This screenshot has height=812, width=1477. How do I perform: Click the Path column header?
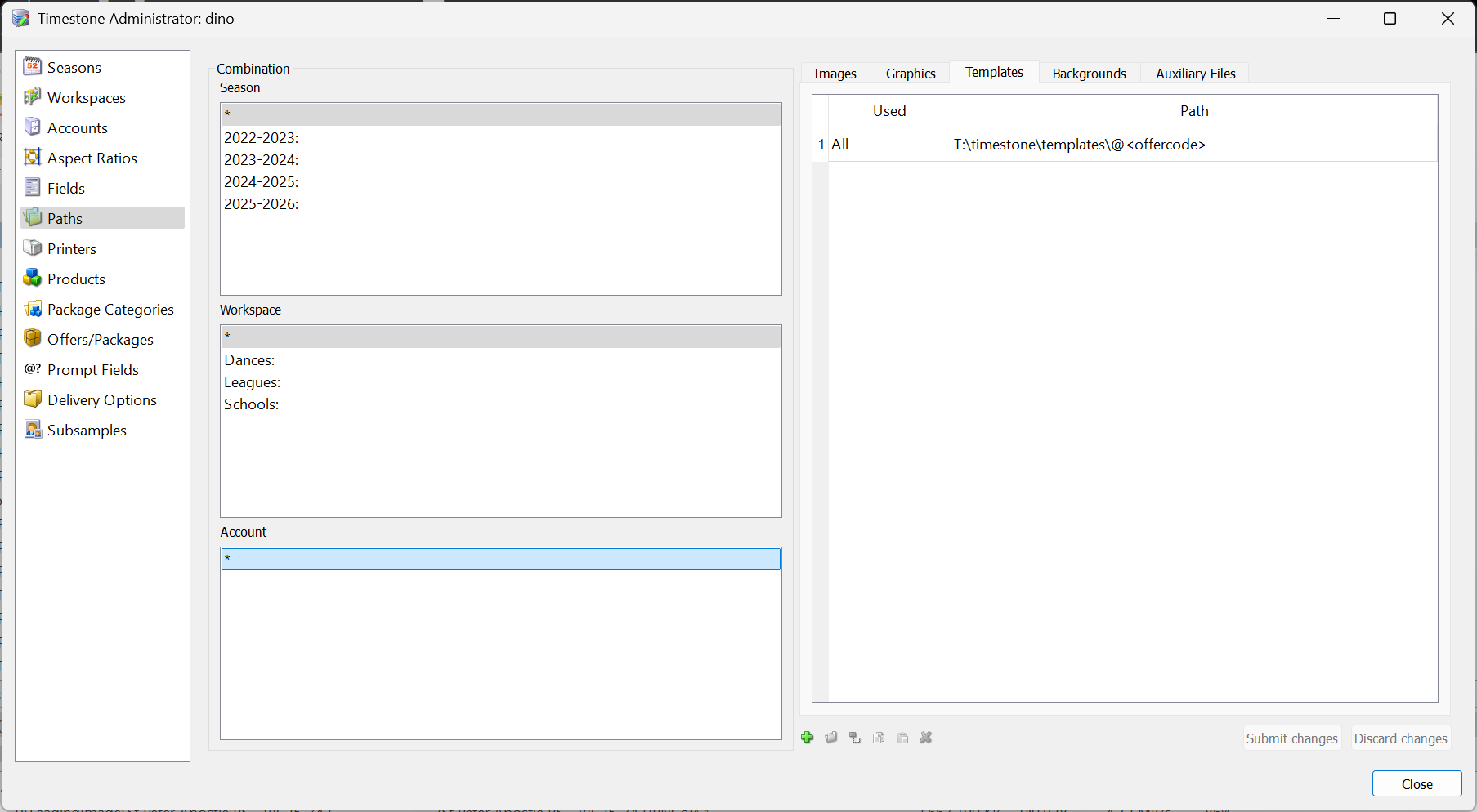pos(1194,111)
